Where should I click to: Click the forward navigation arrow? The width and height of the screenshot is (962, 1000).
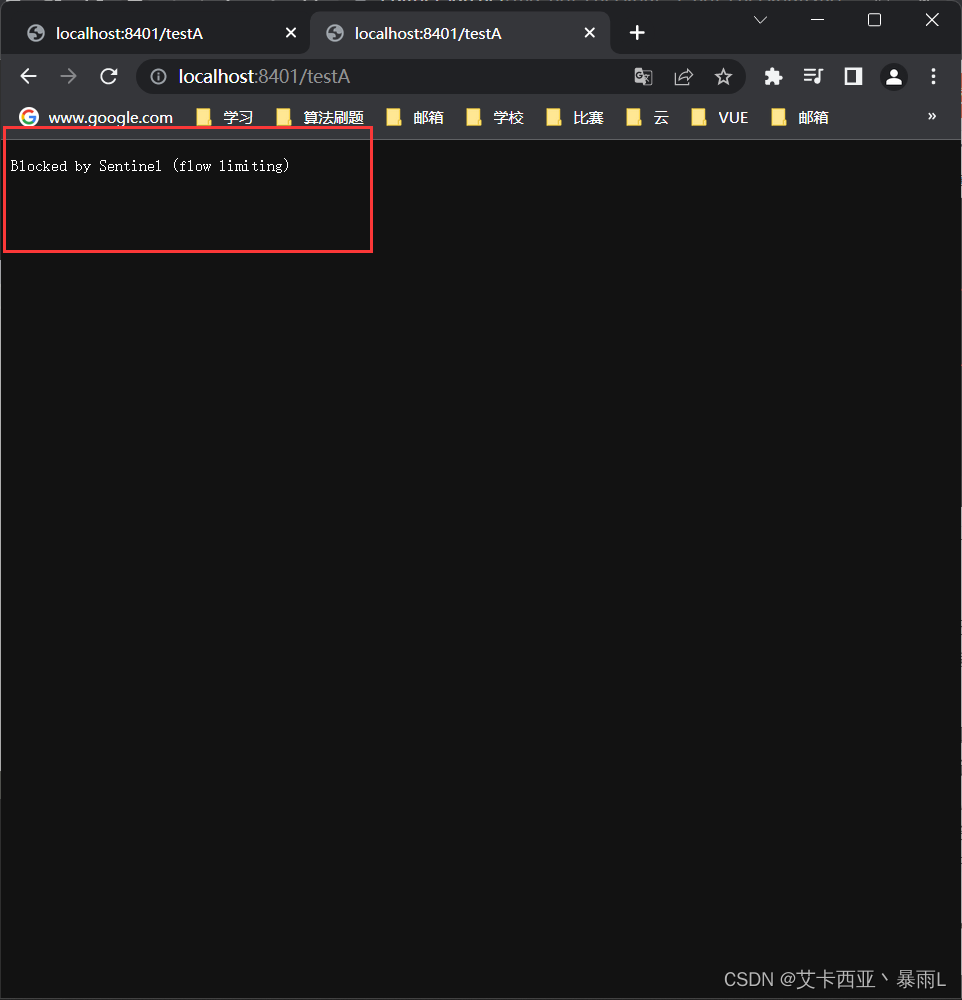click(68, 77)
